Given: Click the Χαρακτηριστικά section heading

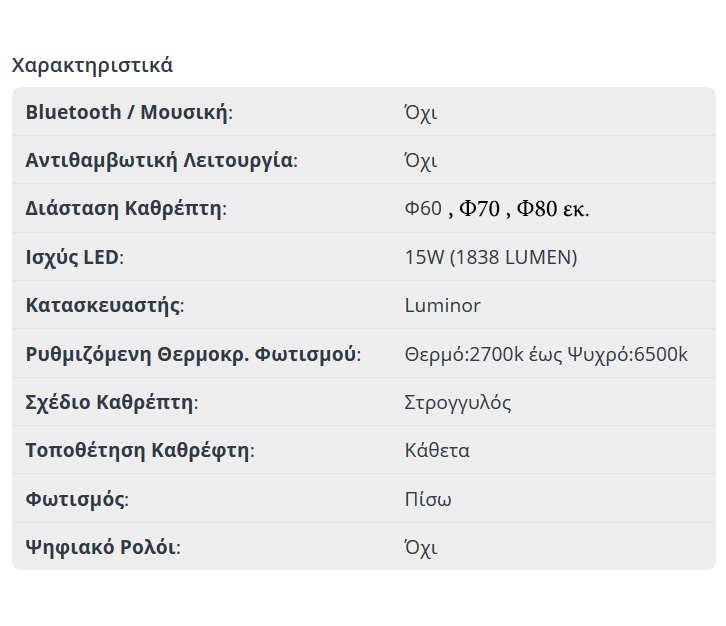Looking at the screenshot, I should point(92,65).
